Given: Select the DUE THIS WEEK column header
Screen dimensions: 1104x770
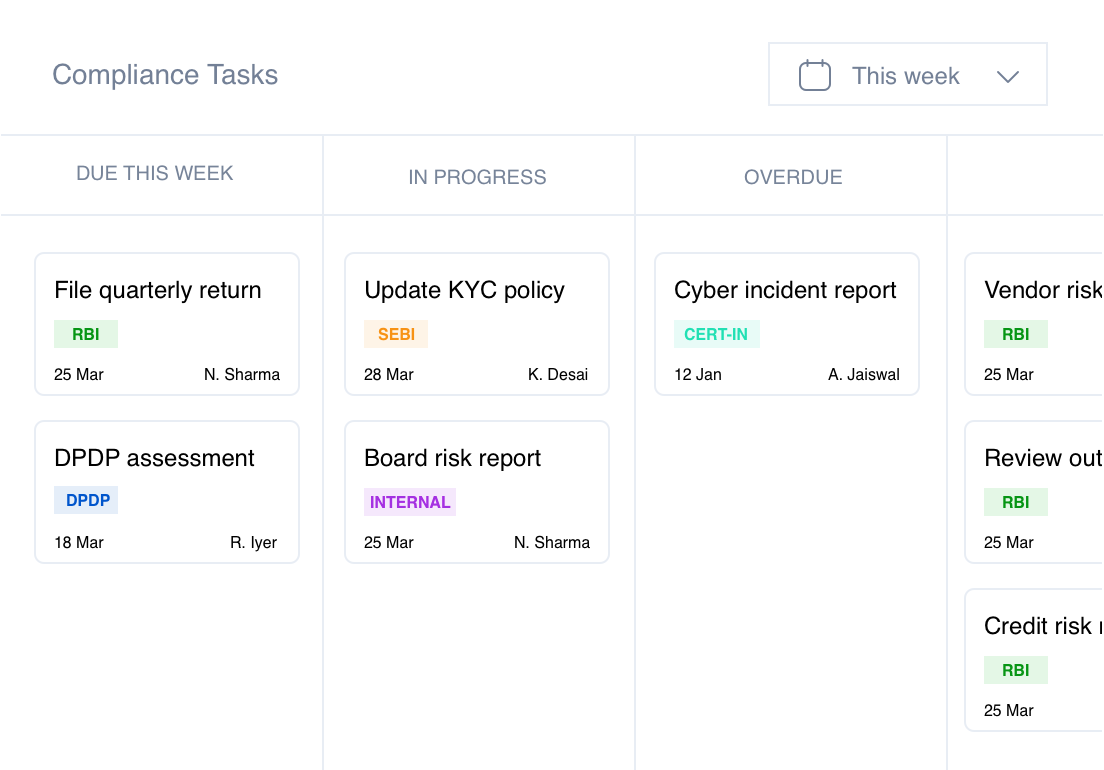Looking at the screenshot, I should (154, 173).
